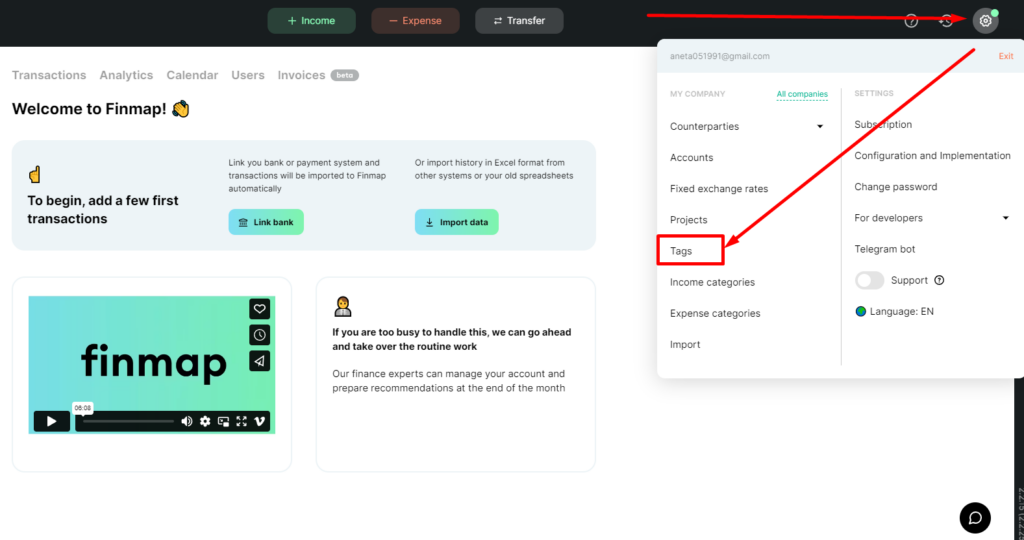Click the finmap video thumbnail
Image resolution: width=1024 pixels, height=540 pixels.
[152, 365]
